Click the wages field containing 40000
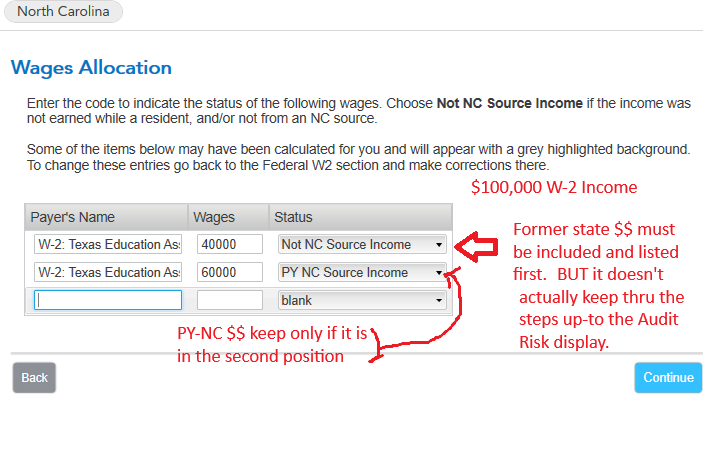The image size is (703, 449). point(230,244)
